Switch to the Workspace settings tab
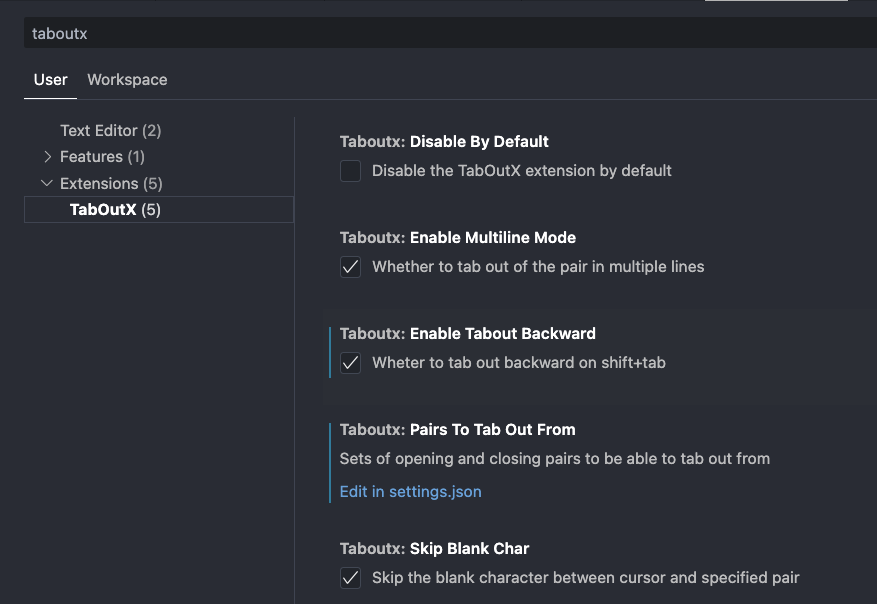877x604 pixels. [x=127, y=80]
